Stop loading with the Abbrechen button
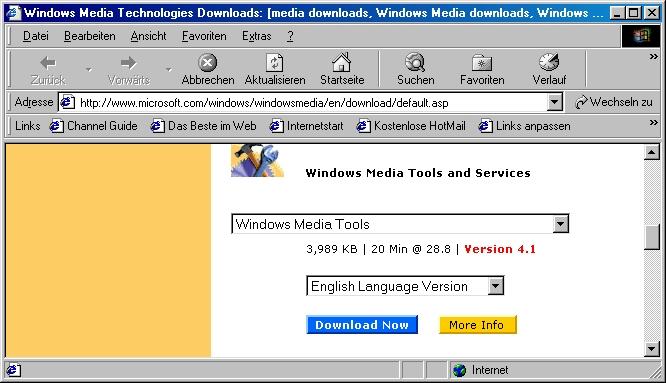The width and height of the screenshot is (666, 383). pos(208,69)
